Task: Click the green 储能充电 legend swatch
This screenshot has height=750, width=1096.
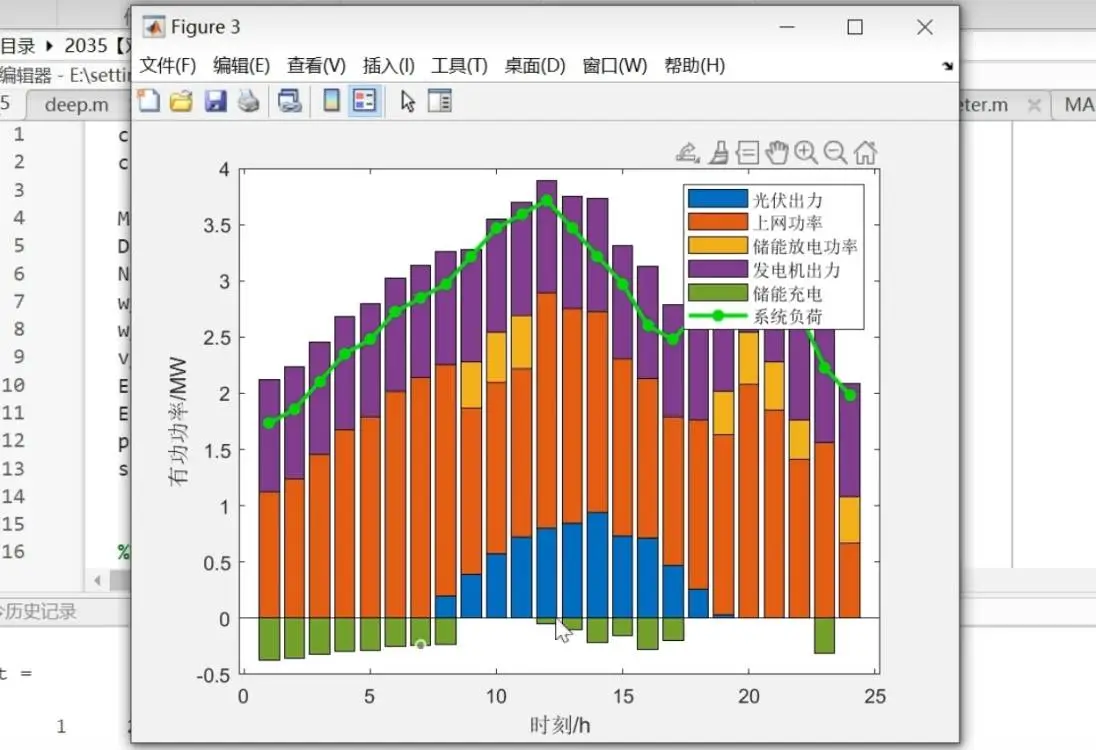Action: [x=718, y=292]
